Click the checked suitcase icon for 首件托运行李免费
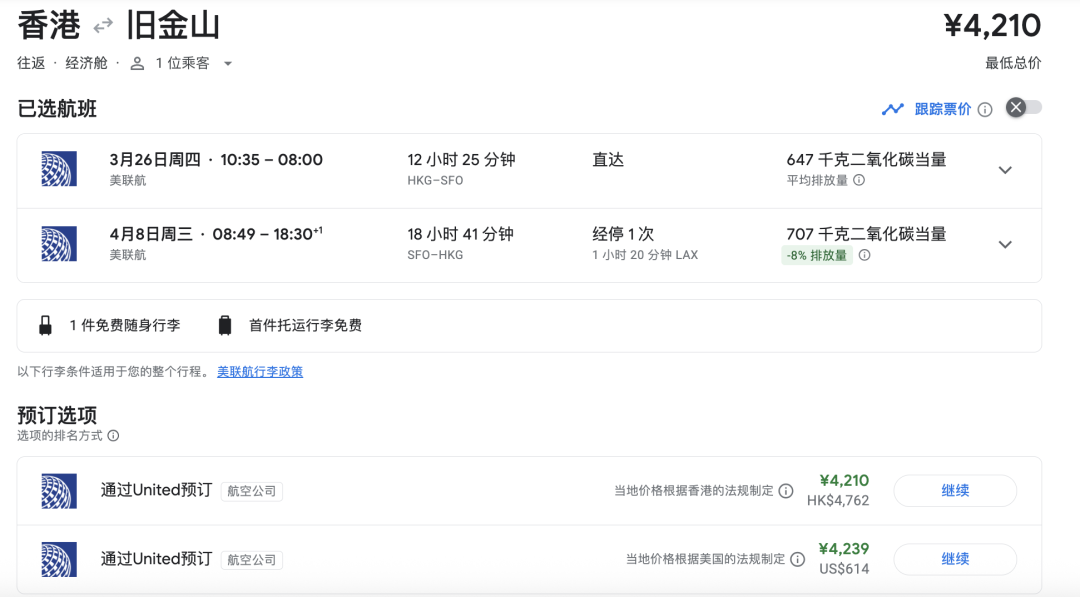Image resolution: width=1080 pixels, height=597 pixels. point(225,325)
